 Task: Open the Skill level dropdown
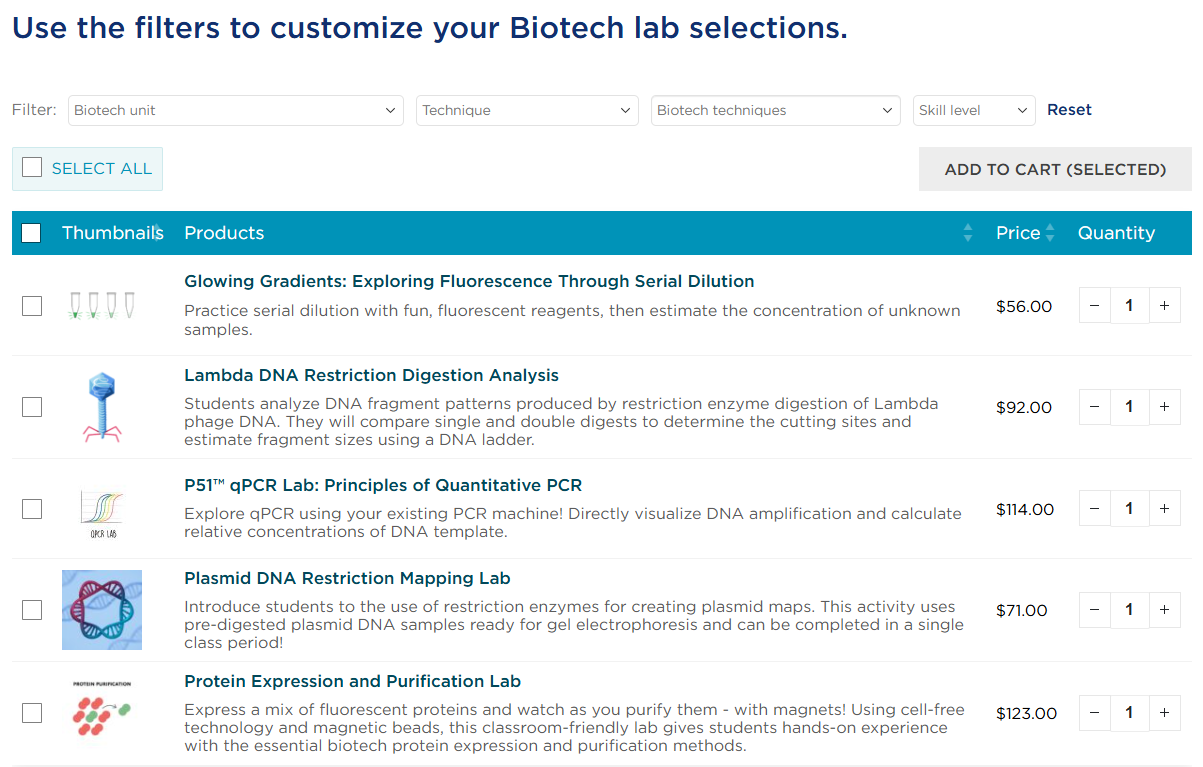coord(974,110)
